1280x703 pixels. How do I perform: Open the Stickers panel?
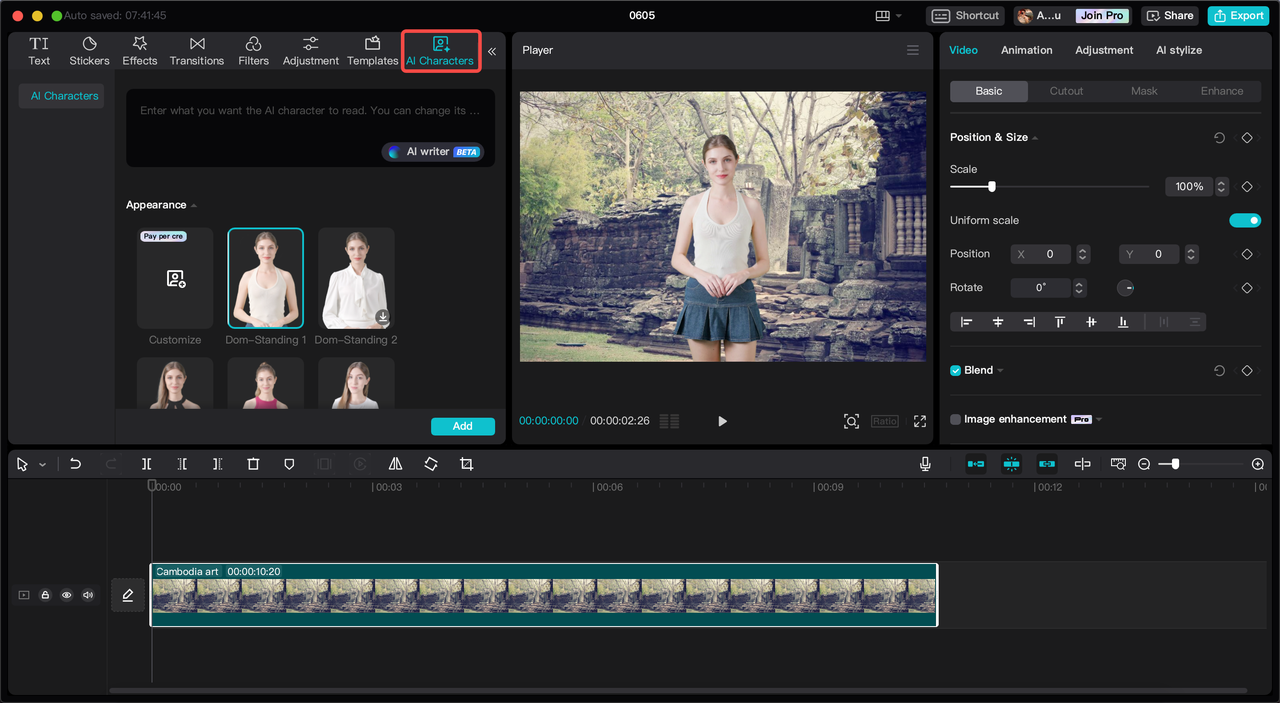click(89, 51)
